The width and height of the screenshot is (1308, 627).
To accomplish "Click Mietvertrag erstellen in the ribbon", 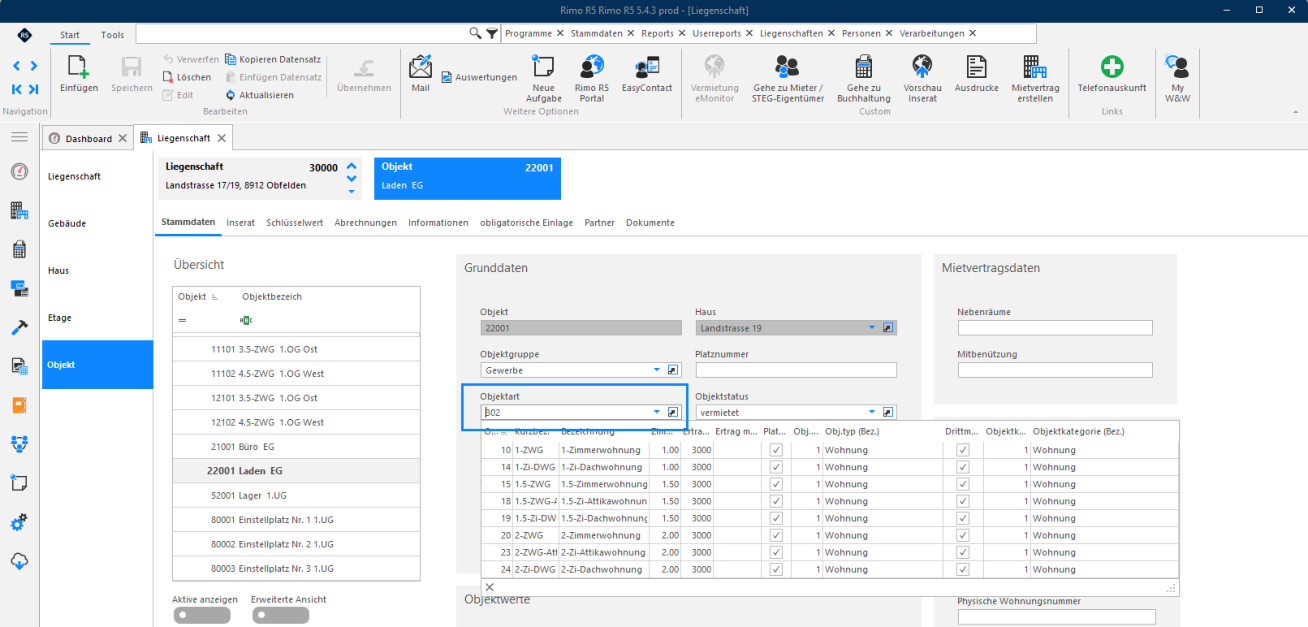I will tap(1035, 67).
